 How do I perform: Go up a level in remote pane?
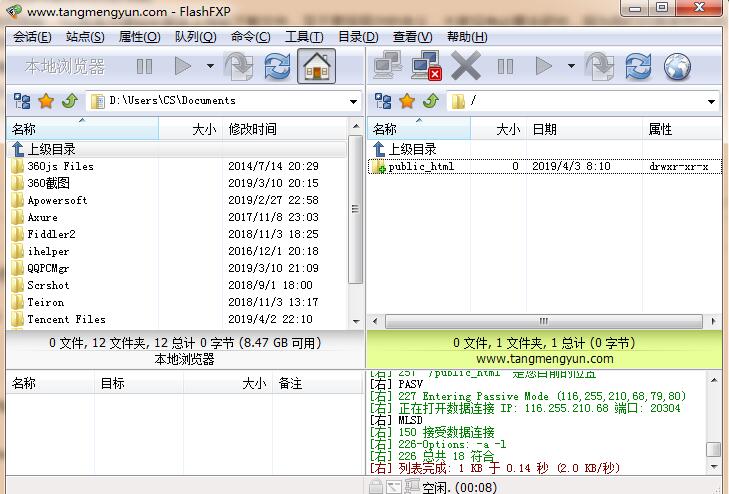click(x=431, y=101)
